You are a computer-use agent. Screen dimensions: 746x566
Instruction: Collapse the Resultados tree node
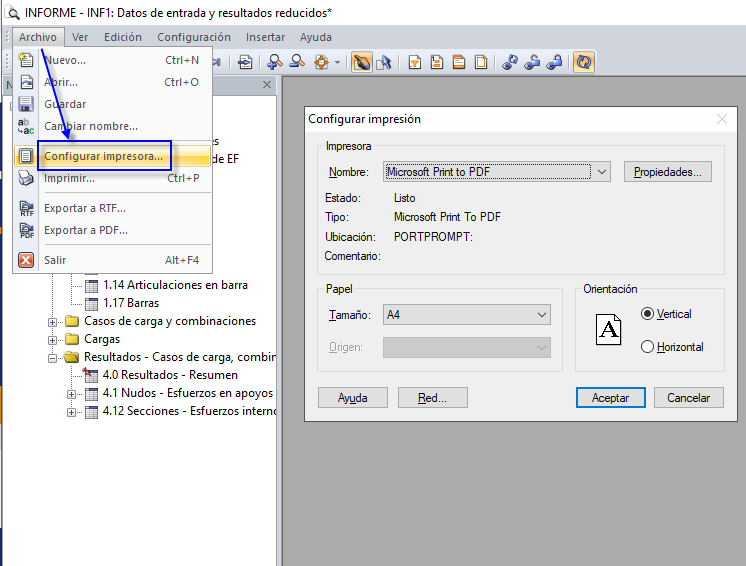pos(52,358)
